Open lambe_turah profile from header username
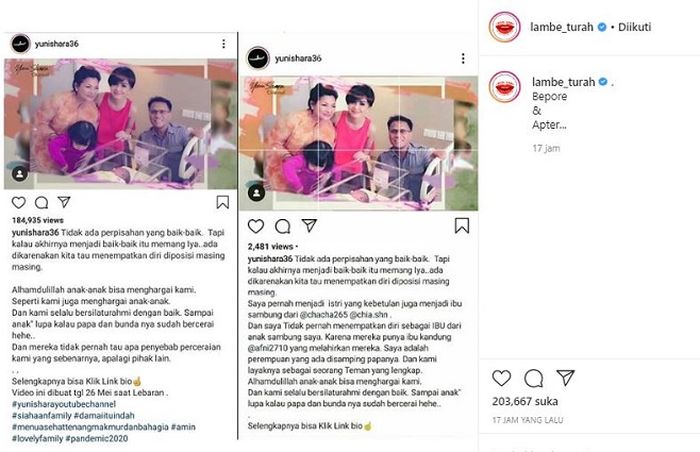The height and width of the screenshot is (452, 700). click(562, 27)
